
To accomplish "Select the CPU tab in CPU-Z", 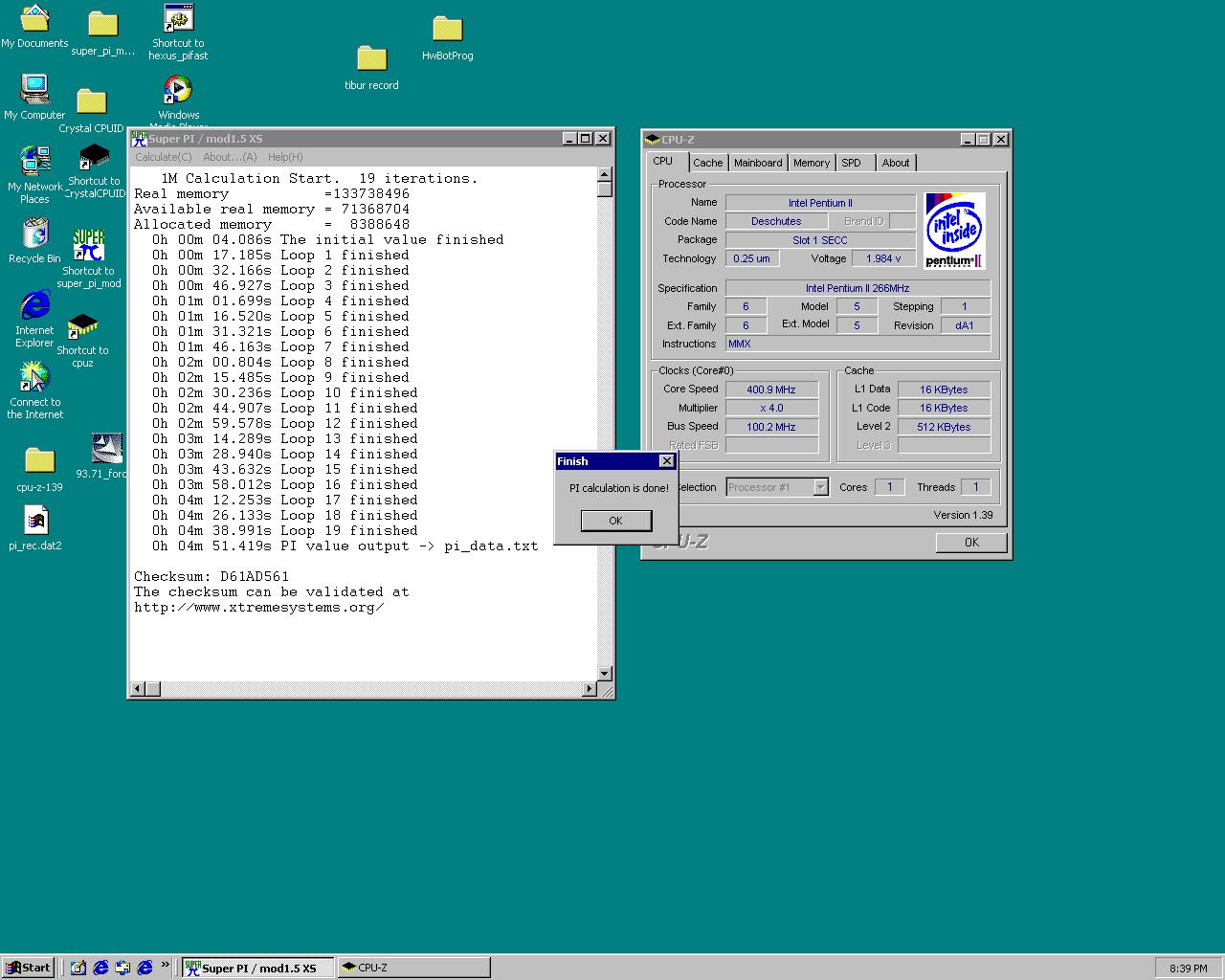I will (x=663, y=161).
